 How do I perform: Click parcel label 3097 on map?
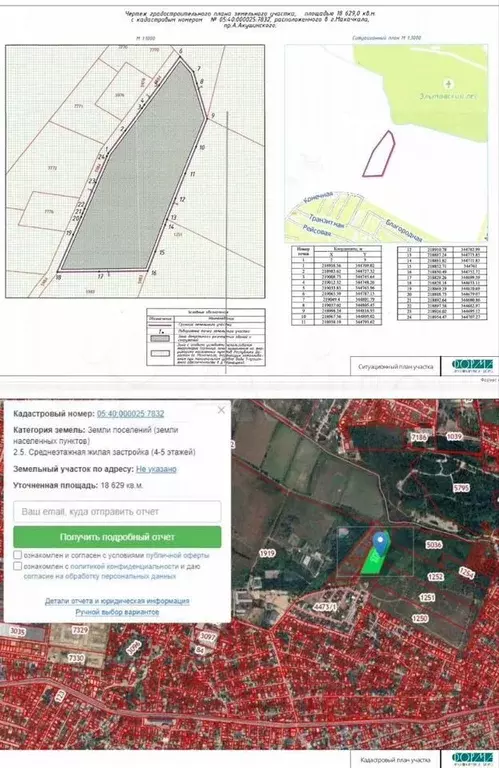pos(209,636)
